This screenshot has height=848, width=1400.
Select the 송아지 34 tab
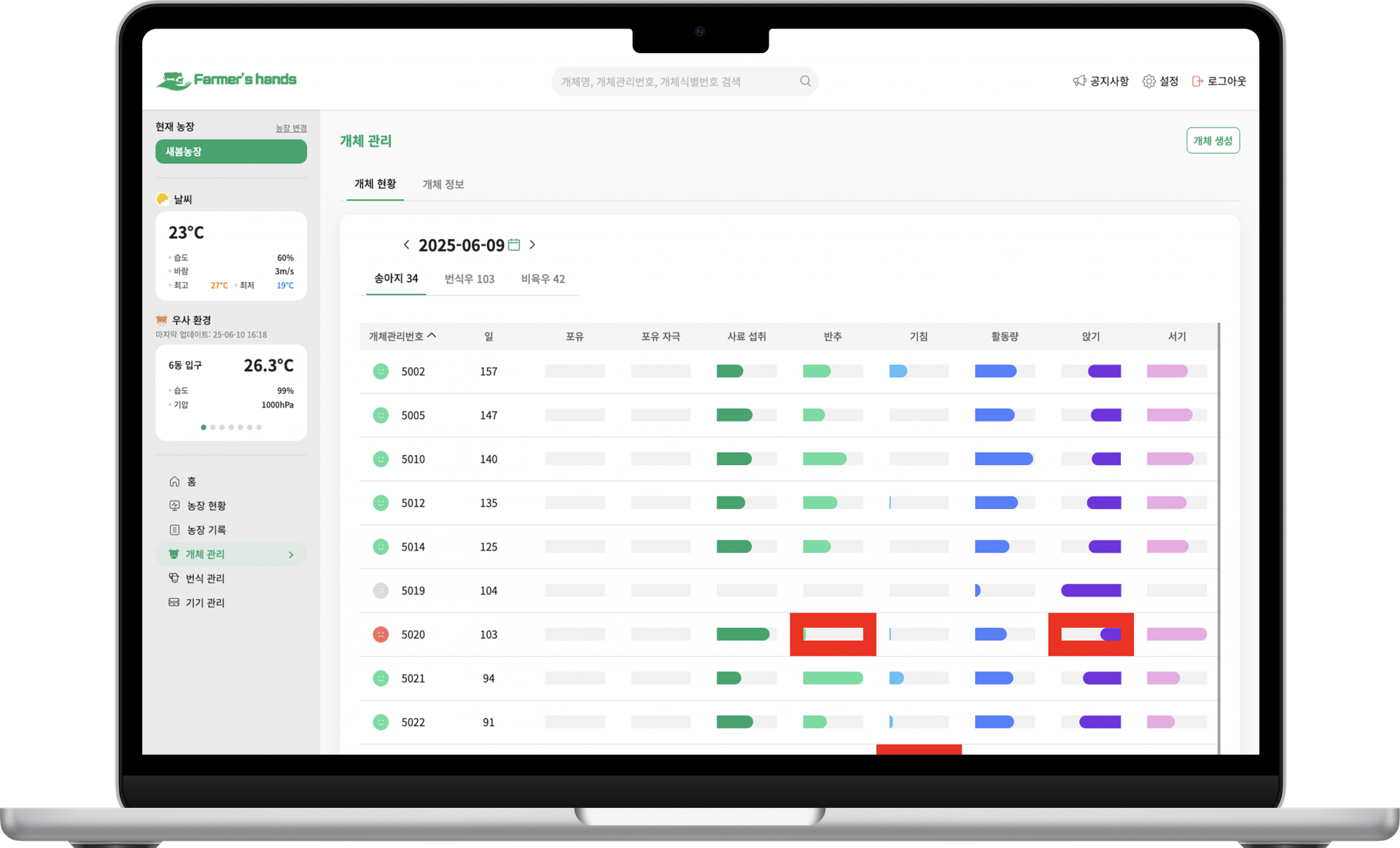click(396, 279)
